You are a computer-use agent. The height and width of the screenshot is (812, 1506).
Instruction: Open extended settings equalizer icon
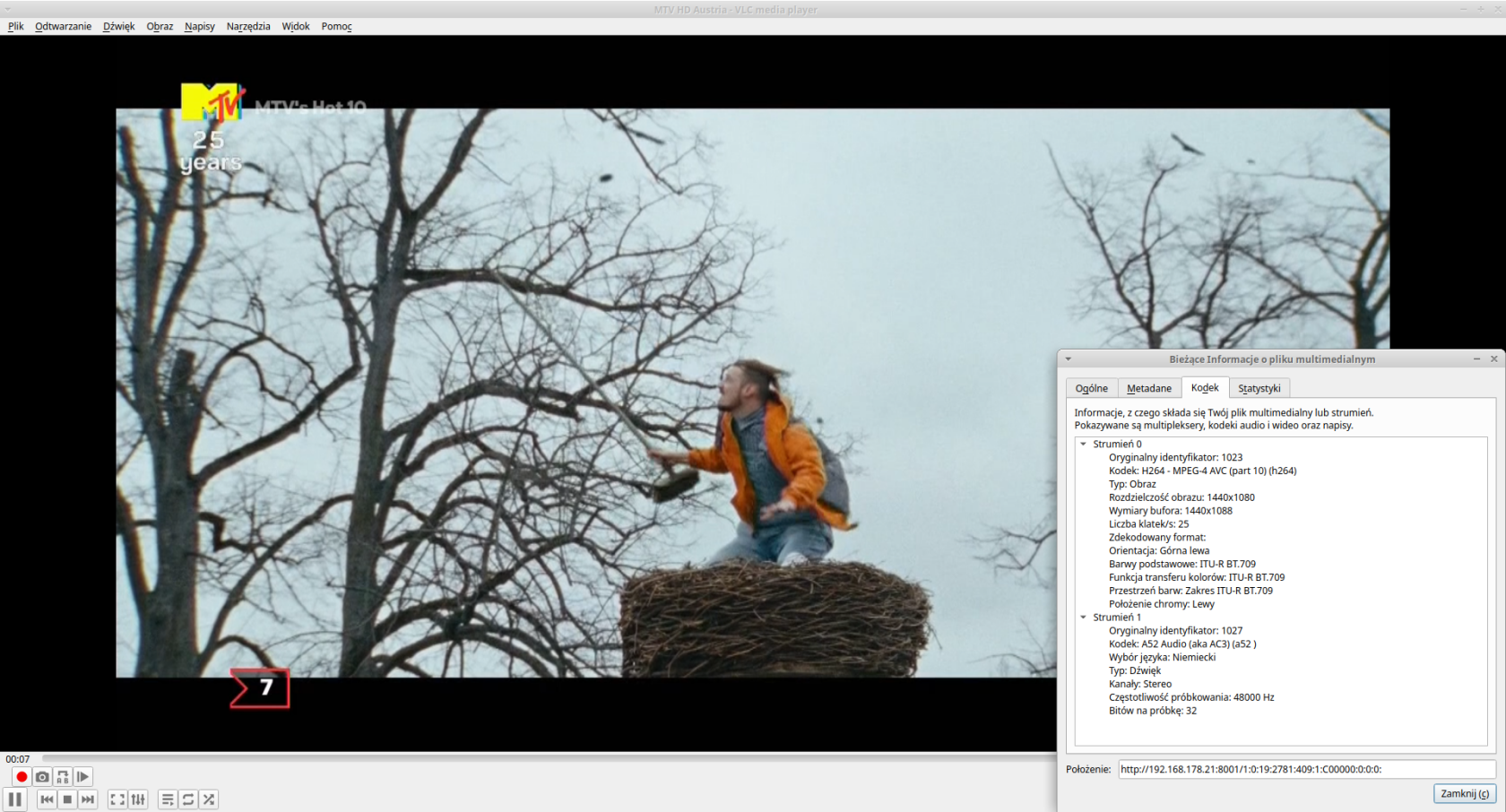pos(138,799)
